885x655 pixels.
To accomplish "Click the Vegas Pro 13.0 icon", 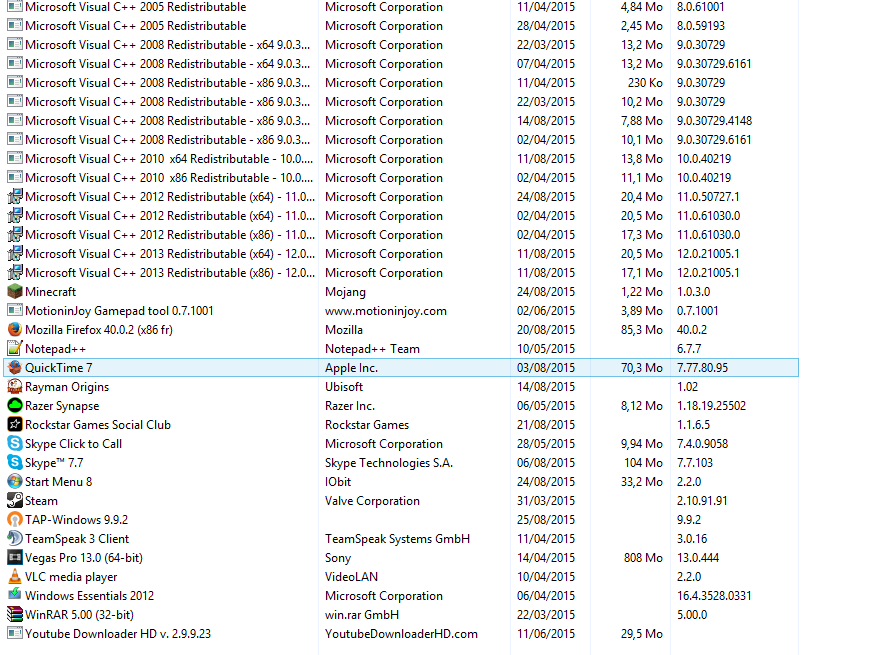I will (15, 558).
